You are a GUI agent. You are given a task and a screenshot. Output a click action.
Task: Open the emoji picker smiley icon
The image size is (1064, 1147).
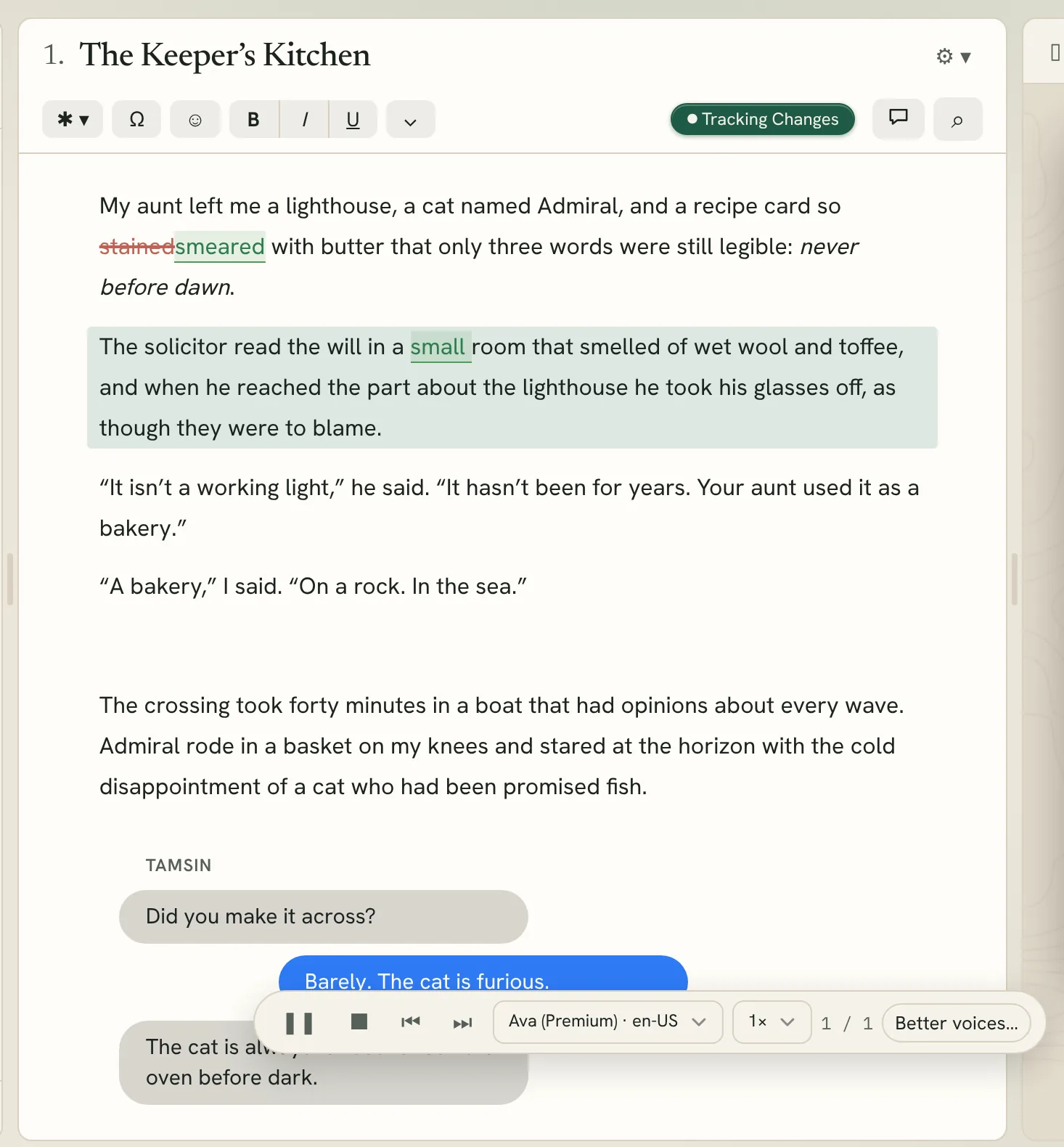(195, 119)
